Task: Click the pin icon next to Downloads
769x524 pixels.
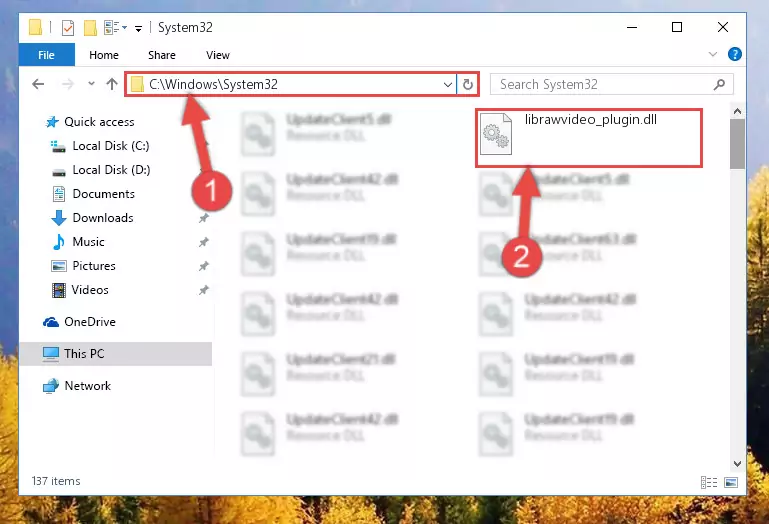Action: [x=204, y=218]
